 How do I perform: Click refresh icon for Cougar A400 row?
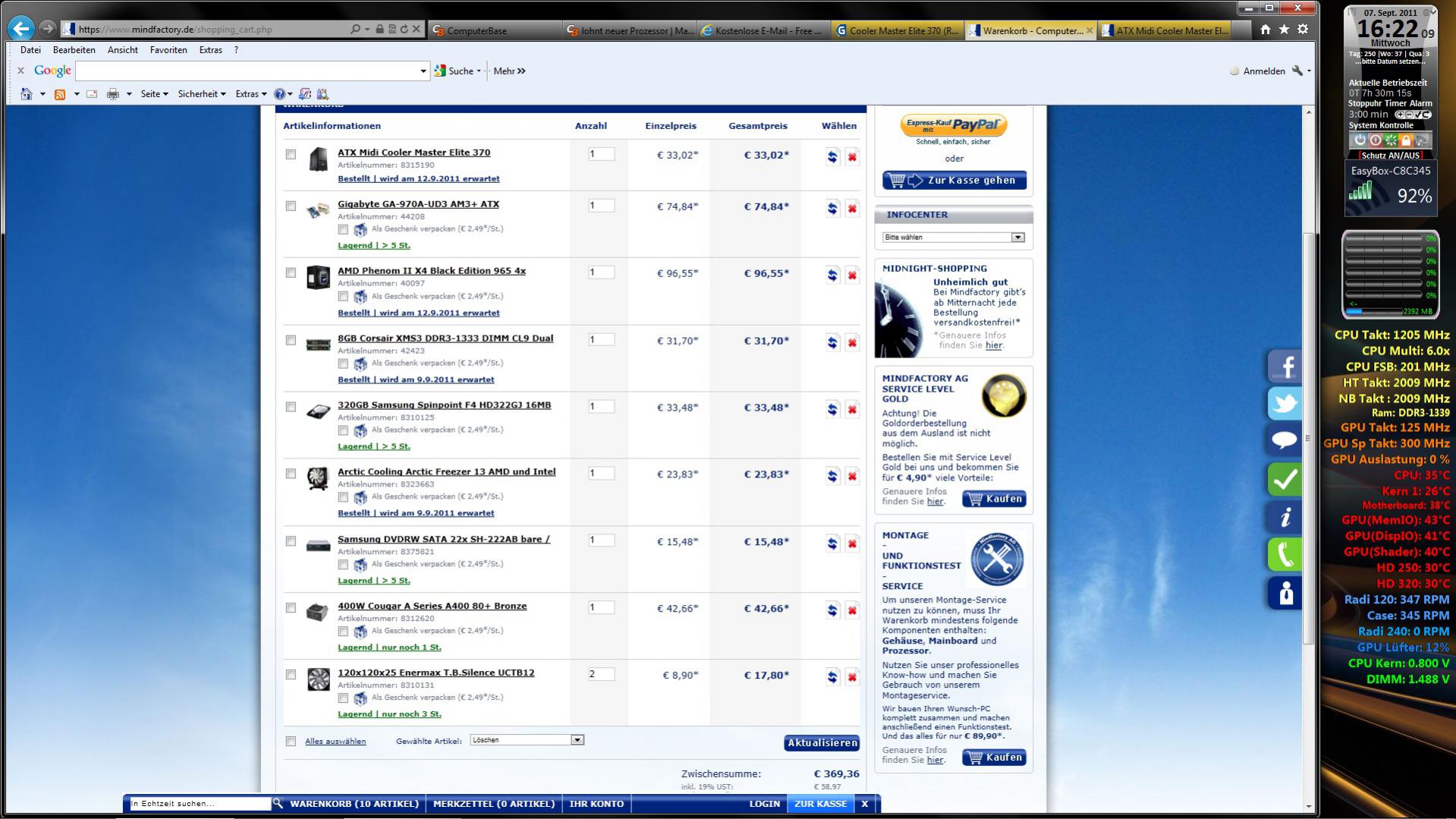tap(832, 611)
